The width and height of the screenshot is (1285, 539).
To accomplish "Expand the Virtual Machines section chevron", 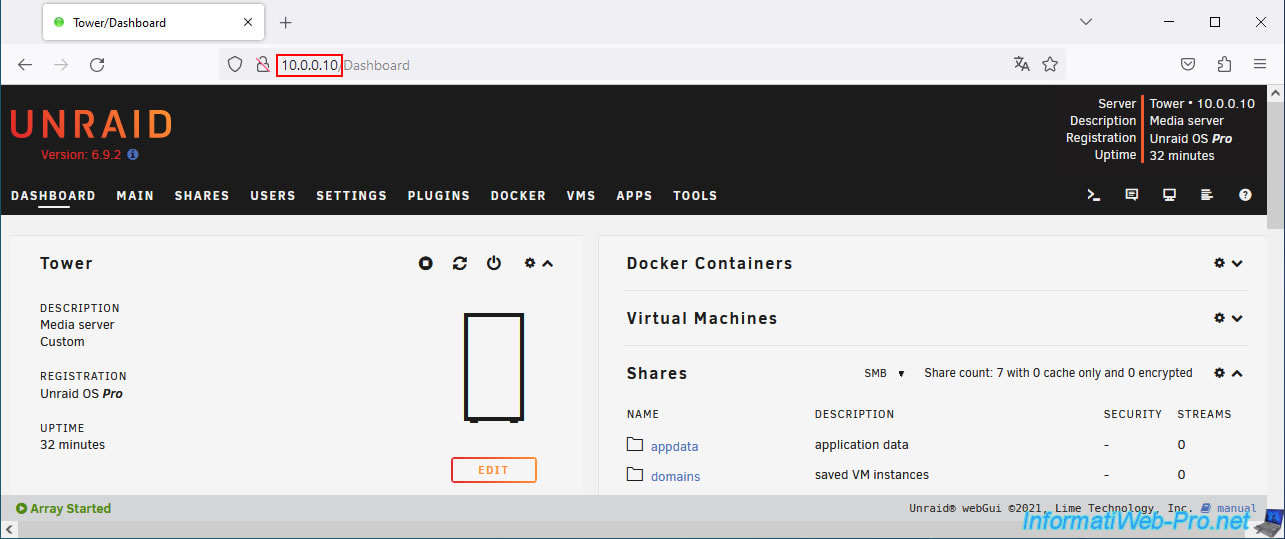I will [1238, 318].
